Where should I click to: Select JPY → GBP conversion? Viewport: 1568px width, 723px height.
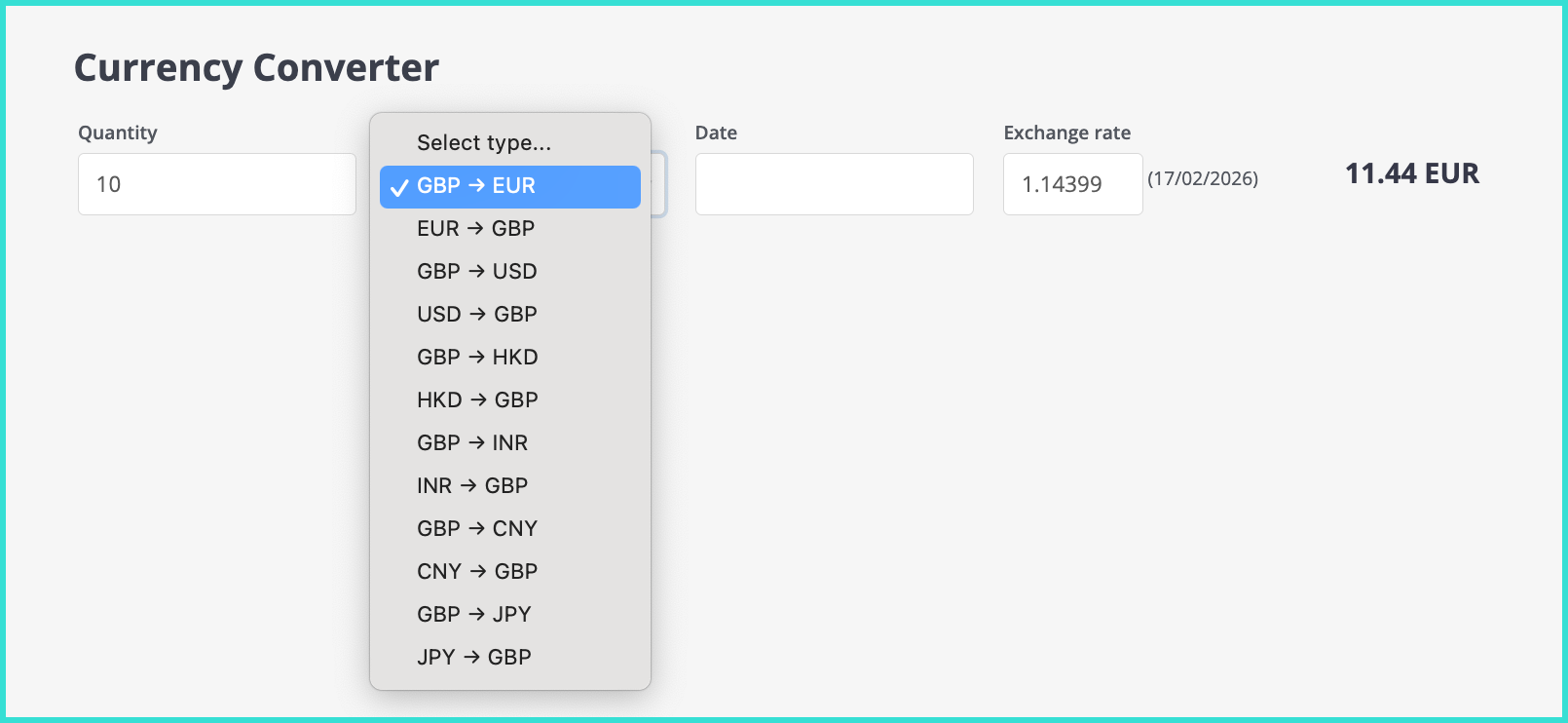(x=474, y=658)
